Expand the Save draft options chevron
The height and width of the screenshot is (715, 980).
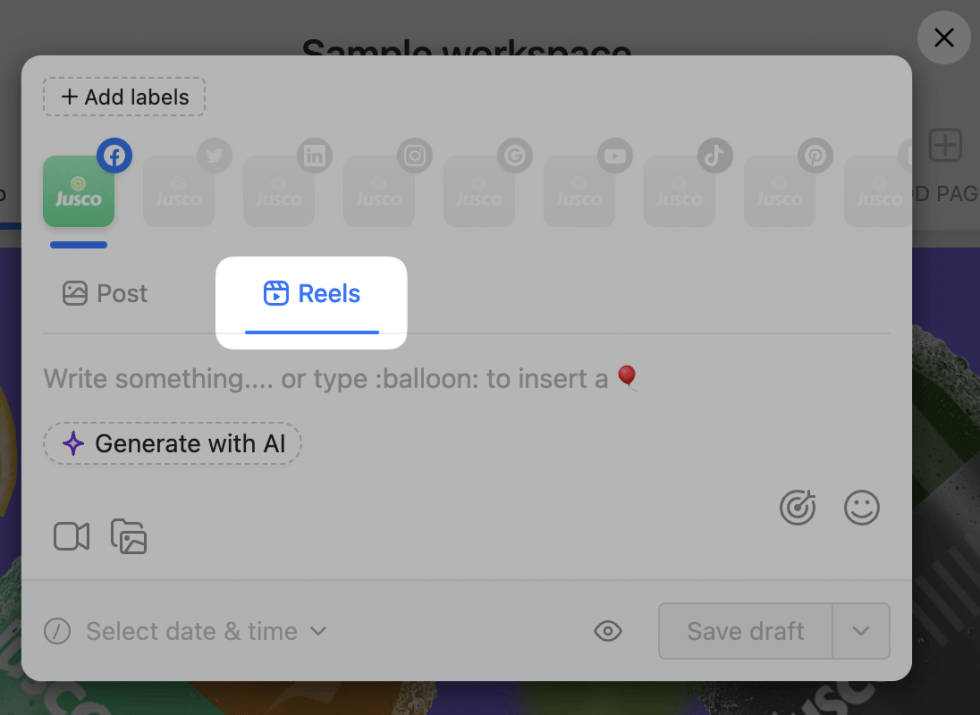click(861, 631)
